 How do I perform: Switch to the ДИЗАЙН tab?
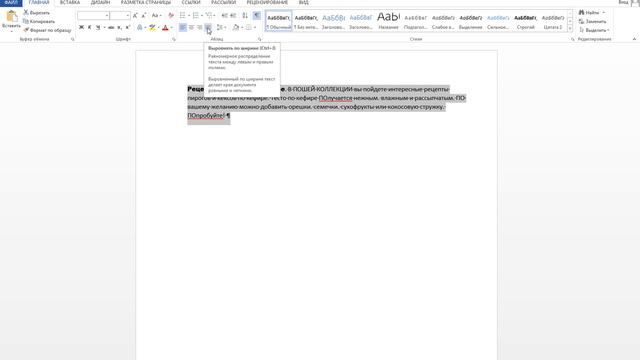coord(100,2)
